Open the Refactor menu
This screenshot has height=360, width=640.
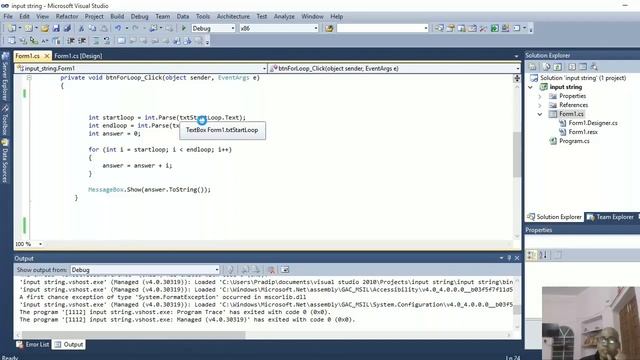coord(67,16)
